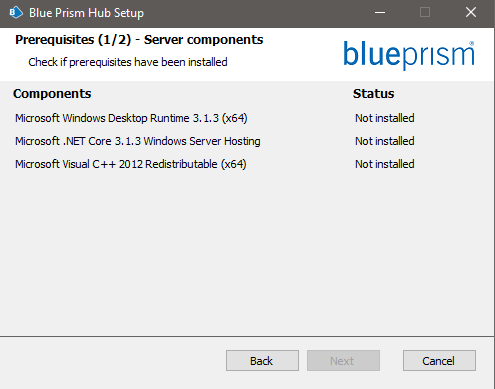
Task: Click the Blue Prism icon in title bar
Action: coord(15,13)
